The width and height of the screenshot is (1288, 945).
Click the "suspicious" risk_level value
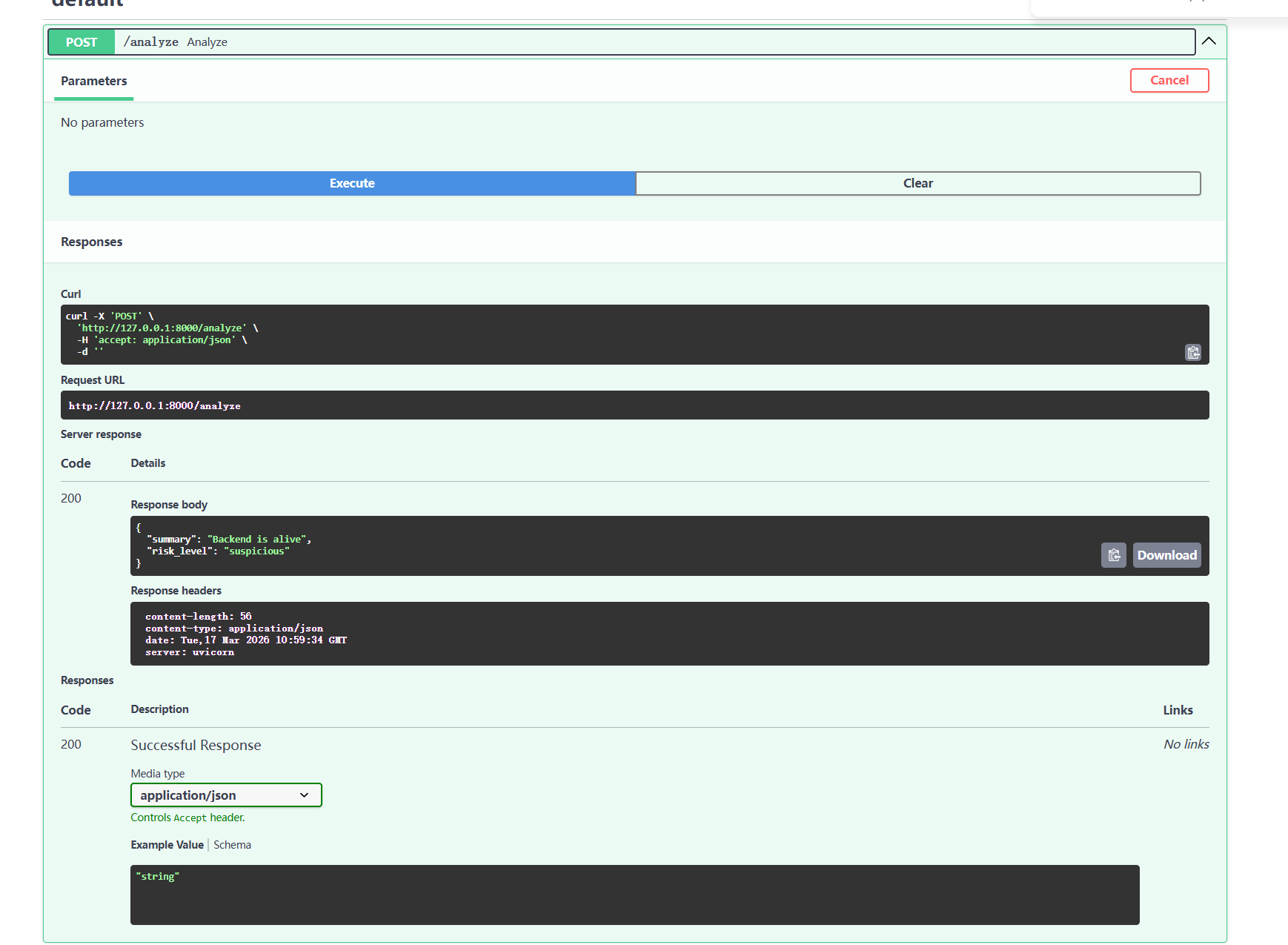click(256, 551)
